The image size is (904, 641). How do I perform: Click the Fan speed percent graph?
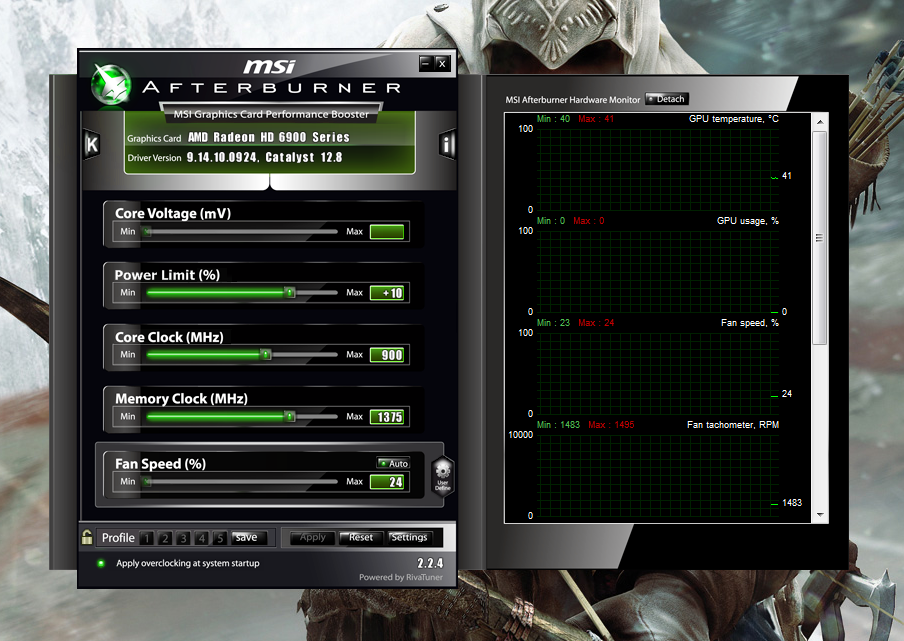coord(658,374)
